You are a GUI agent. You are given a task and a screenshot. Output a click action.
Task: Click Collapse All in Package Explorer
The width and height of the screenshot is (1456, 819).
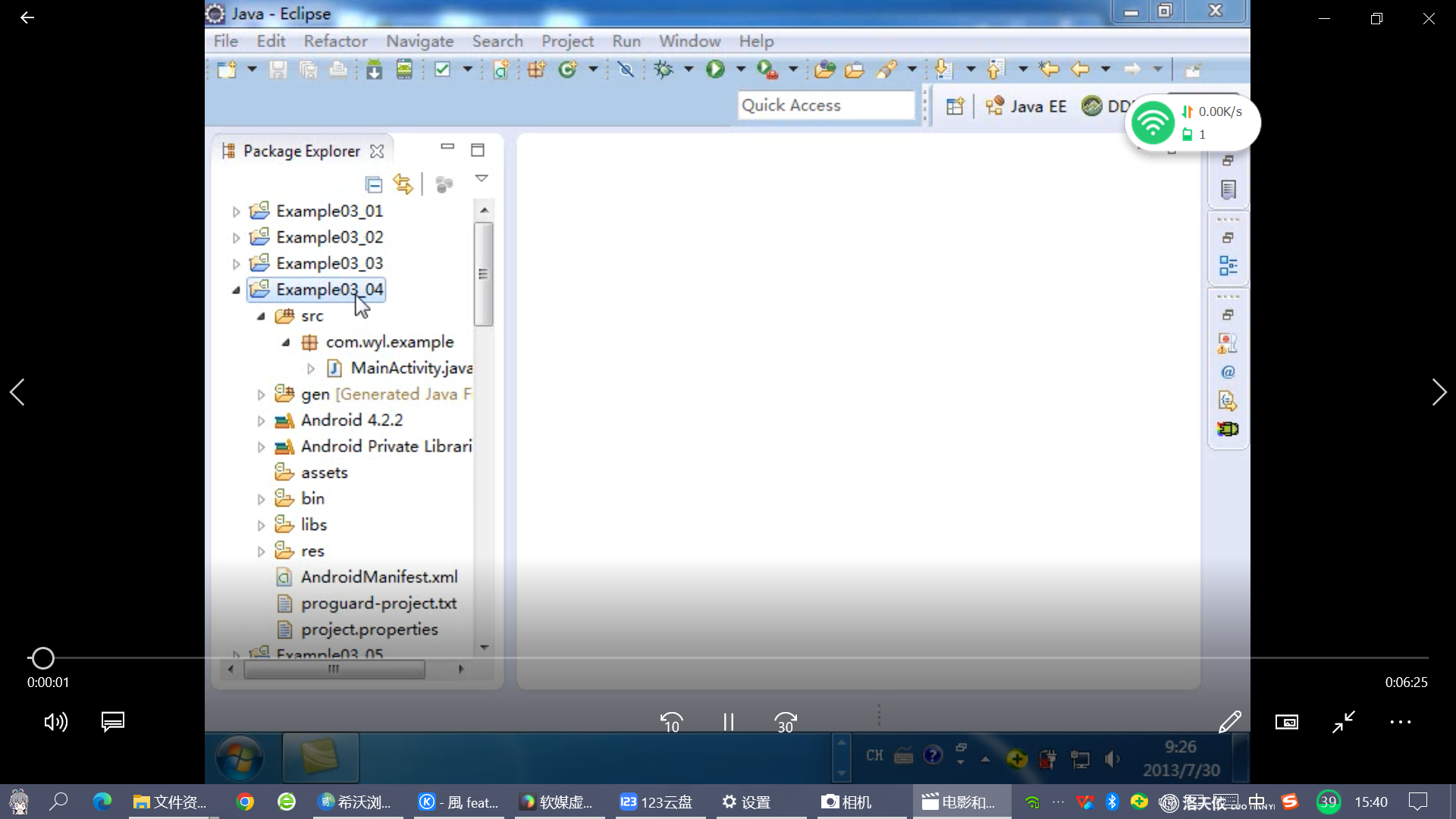tap(373, 184)
